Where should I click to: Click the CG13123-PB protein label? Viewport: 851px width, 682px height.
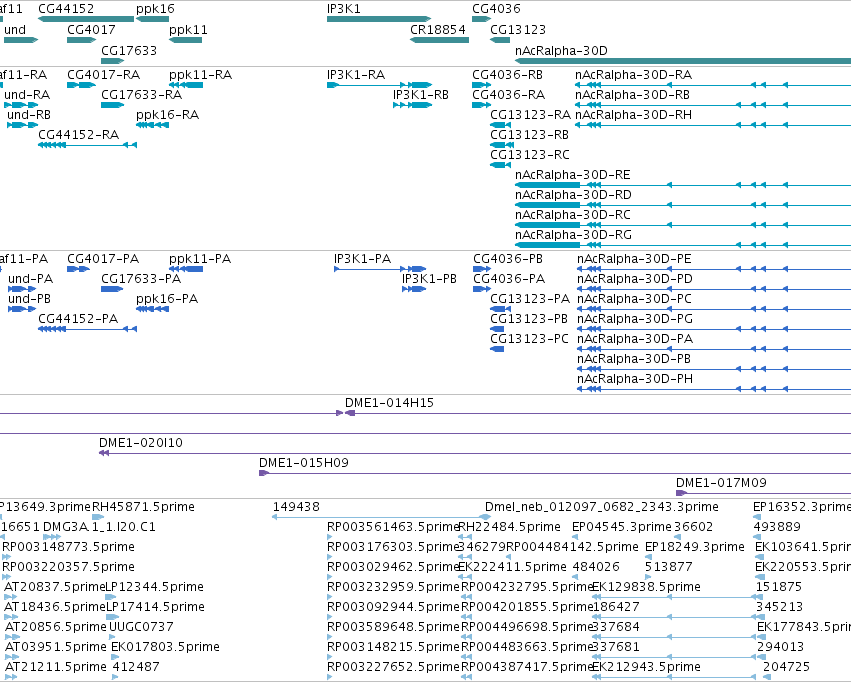tap(529, 319)
